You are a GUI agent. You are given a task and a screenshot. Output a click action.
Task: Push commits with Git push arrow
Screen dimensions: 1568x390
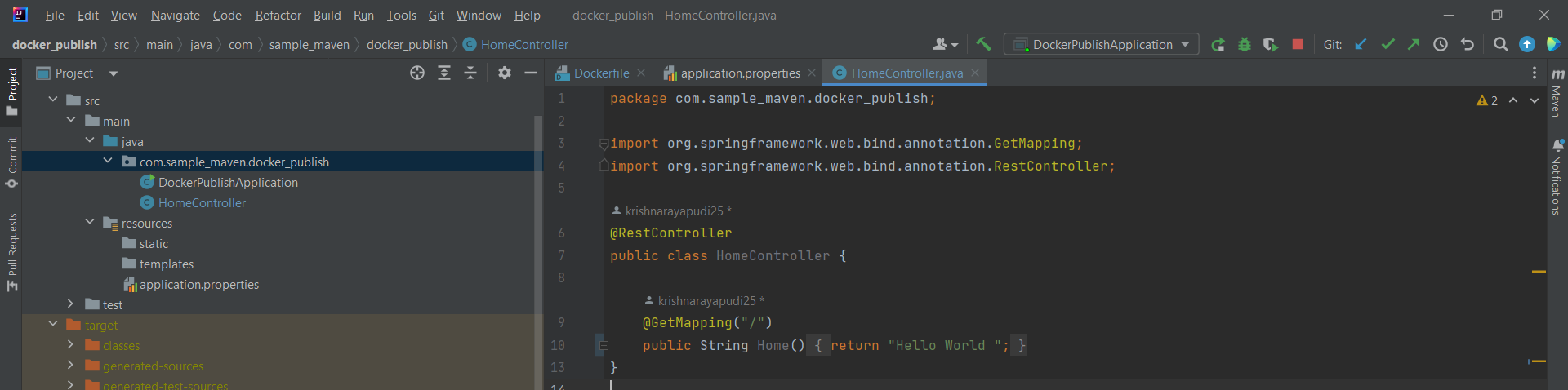click(1414, 44)
